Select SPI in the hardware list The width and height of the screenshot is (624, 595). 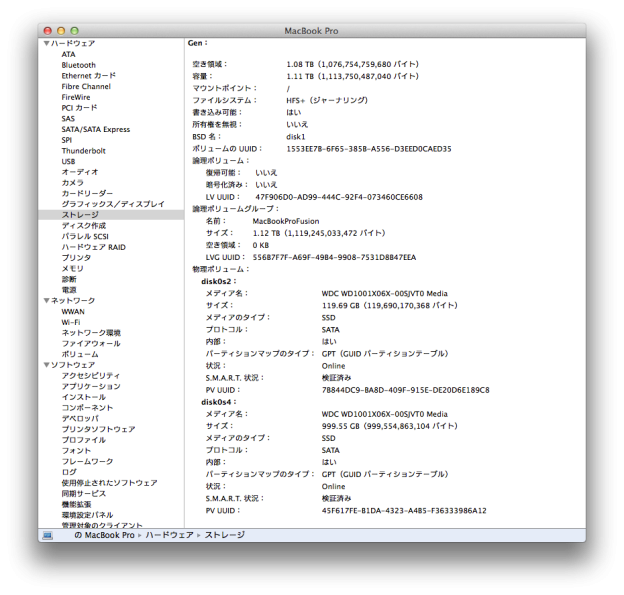66,140
